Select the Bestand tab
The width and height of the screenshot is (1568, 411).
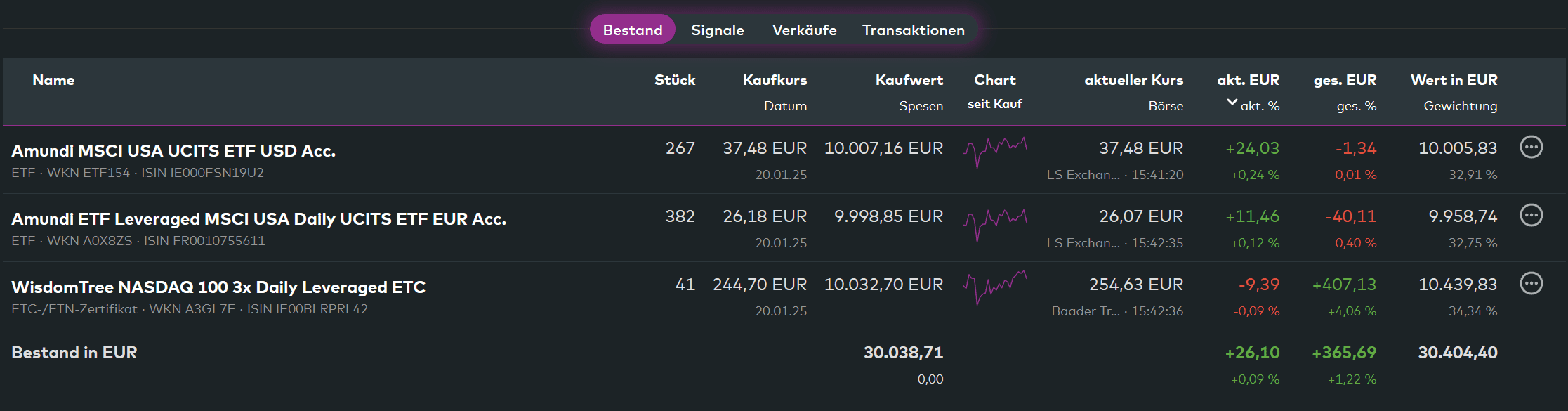point(632,30)
